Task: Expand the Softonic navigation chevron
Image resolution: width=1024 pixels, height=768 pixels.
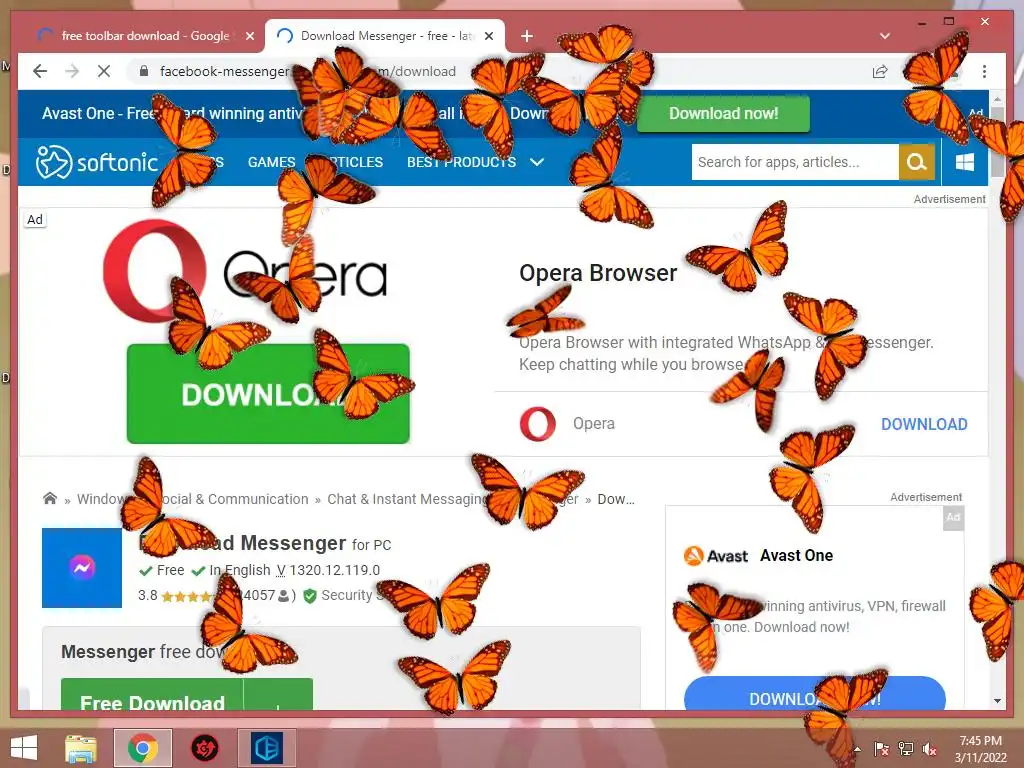Action: click(537, 162)
